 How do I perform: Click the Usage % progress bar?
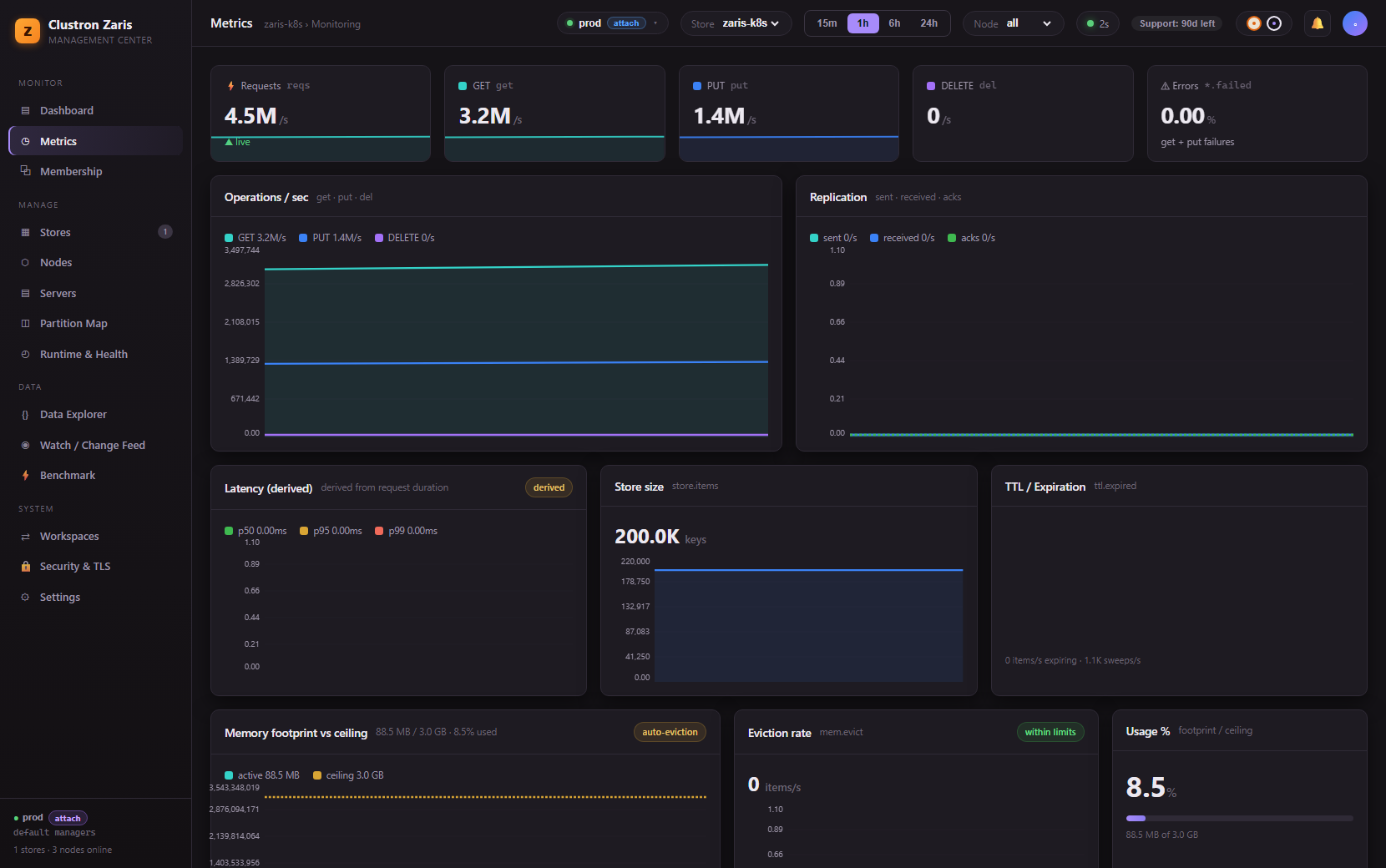[1239, 819]
